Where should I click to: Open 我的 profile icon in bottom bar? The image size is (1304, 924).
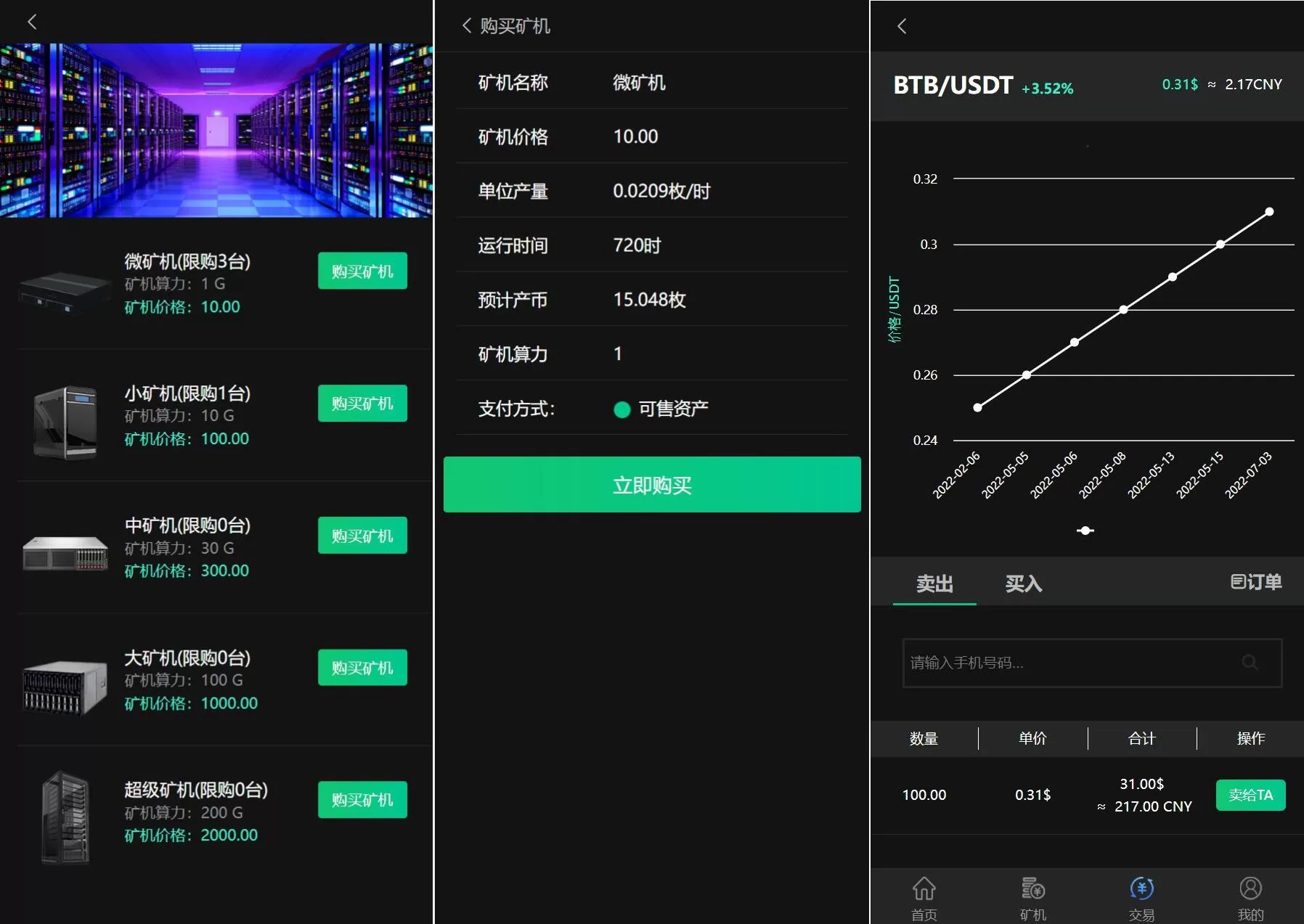point(1250,898)
